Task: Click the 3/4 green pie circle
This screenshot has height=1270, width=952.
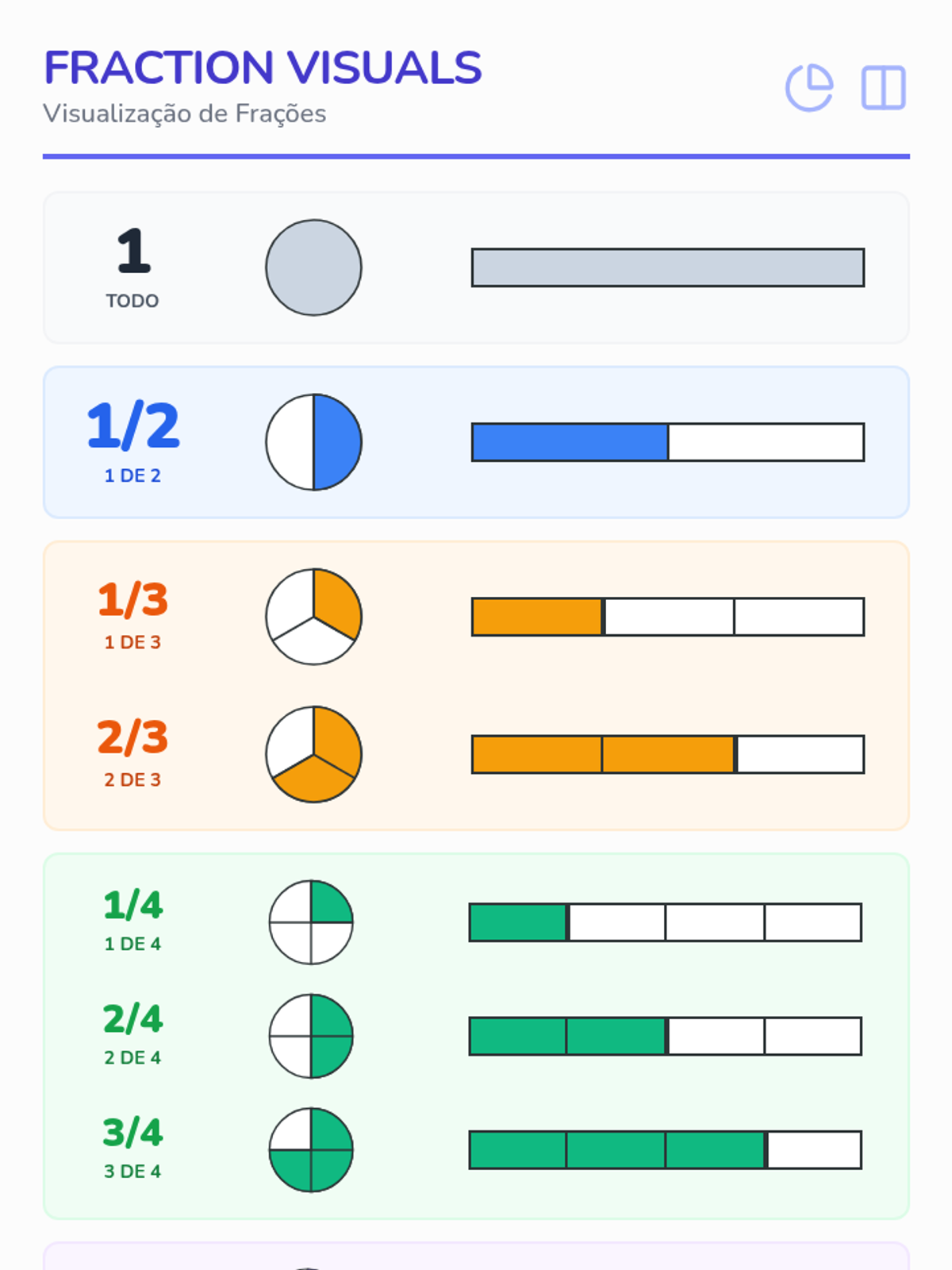Action: coord(311,1149)
